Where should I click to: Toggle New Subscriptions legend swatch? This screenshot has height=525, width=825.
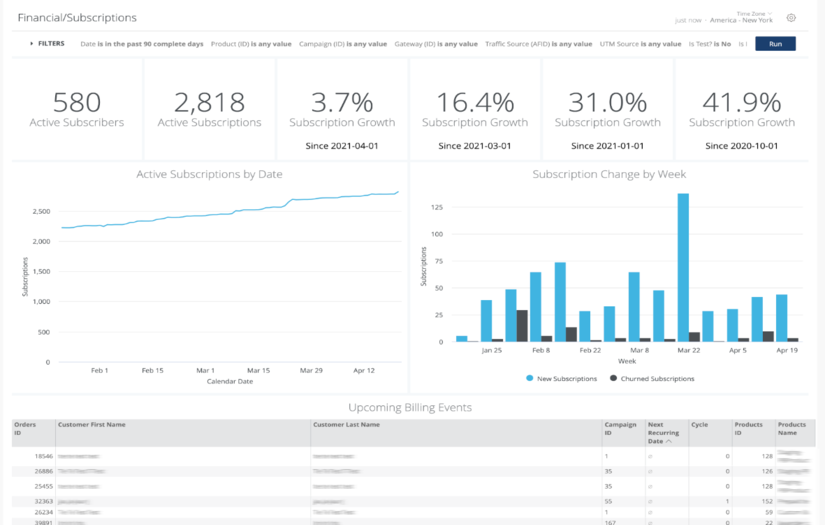pyautogui.click(x=530, y=379)
